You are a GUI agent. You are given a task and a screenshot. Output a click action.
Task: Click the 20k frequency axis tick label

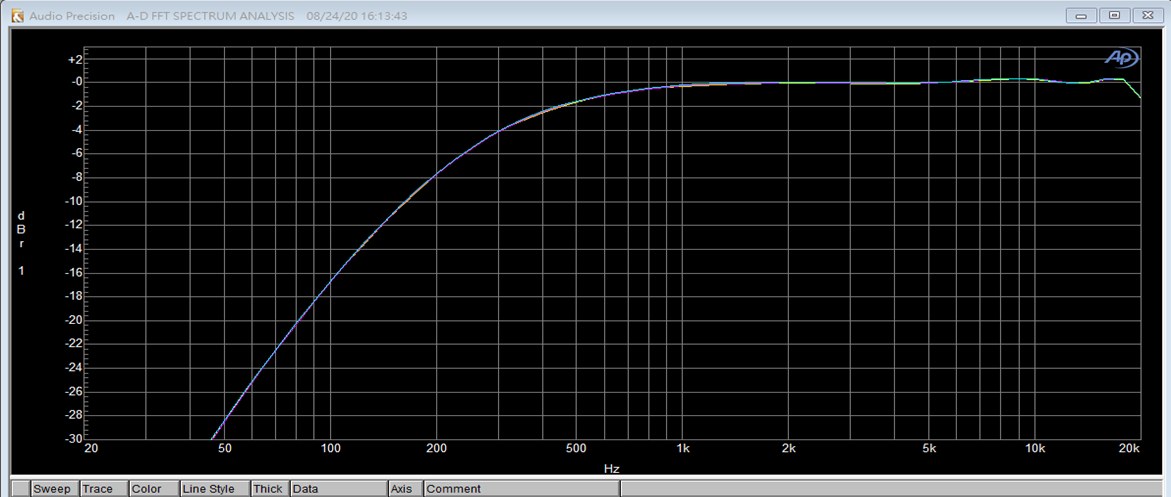1130,449
